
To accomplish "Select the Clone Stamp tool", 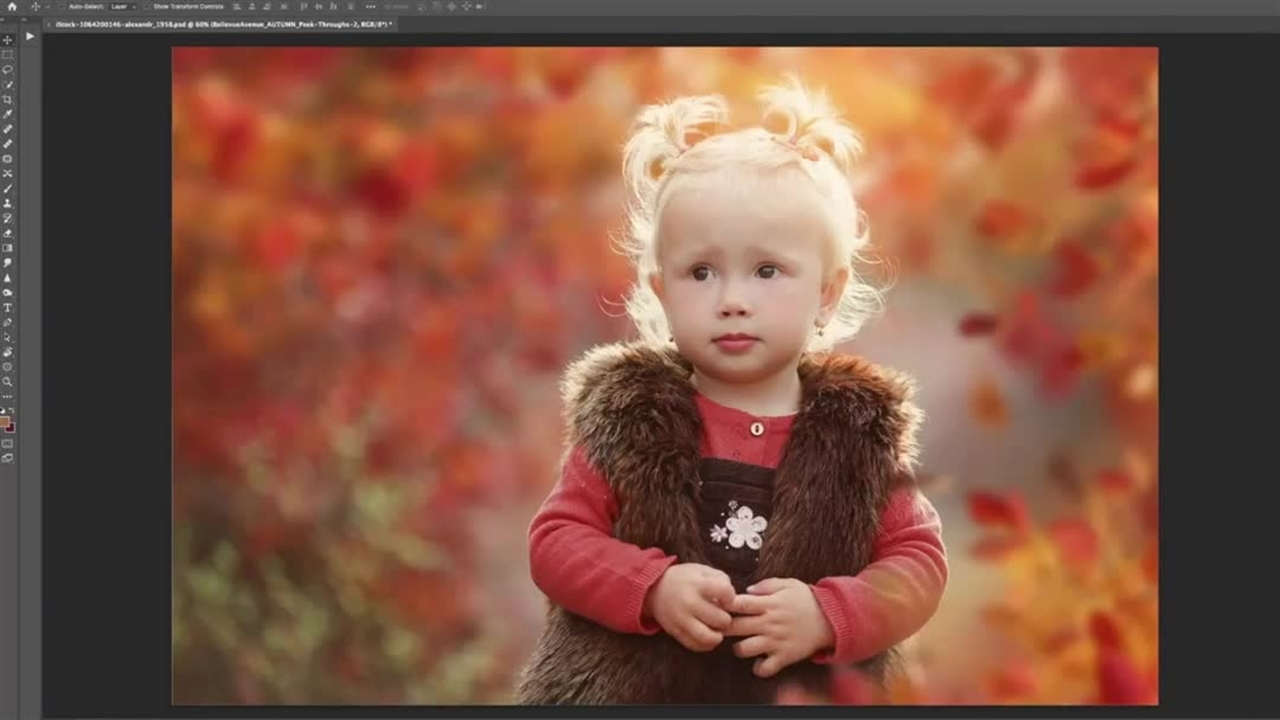I will 7,203.
